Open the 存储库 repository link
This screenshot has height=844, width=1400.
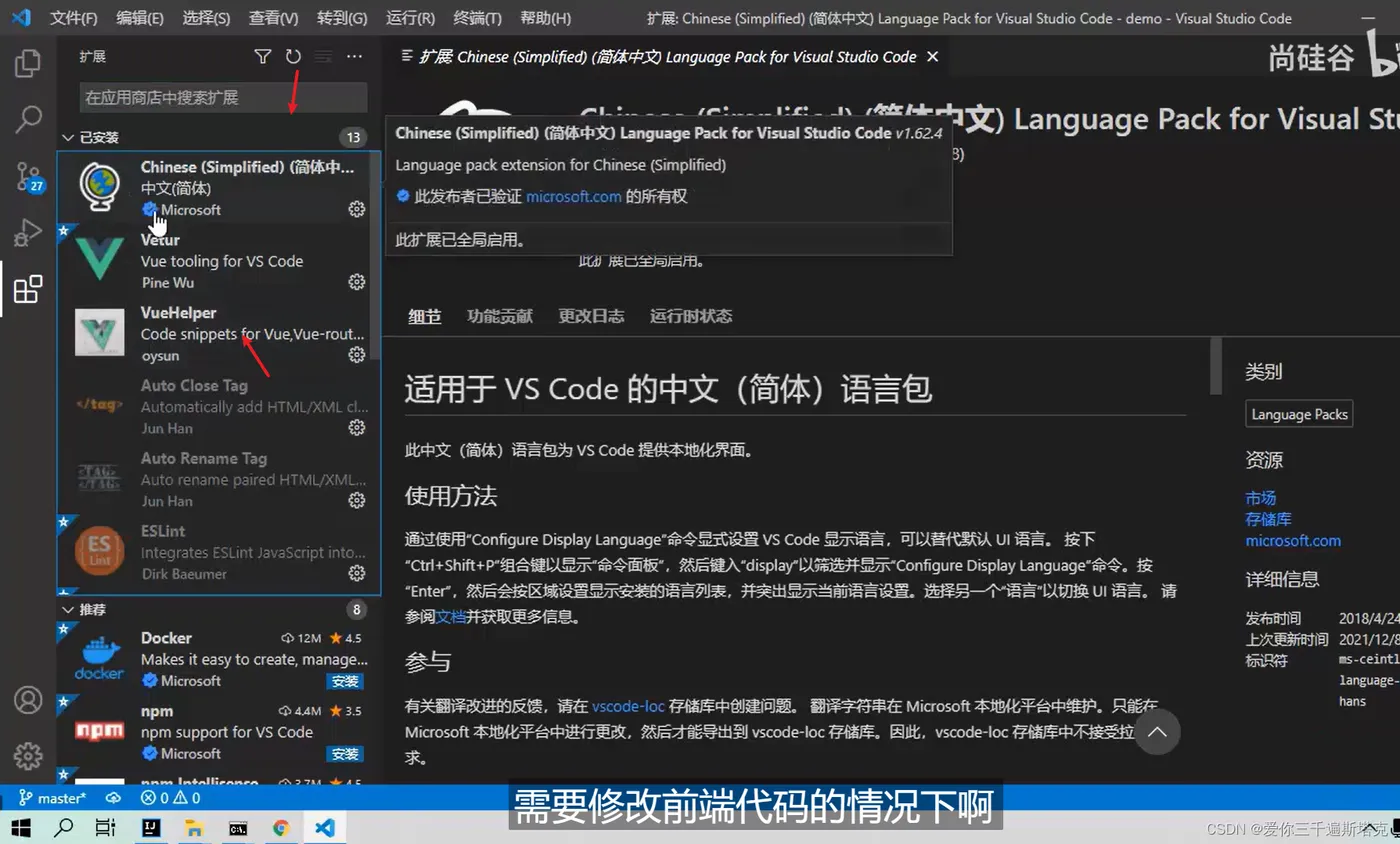[1268, 519]
